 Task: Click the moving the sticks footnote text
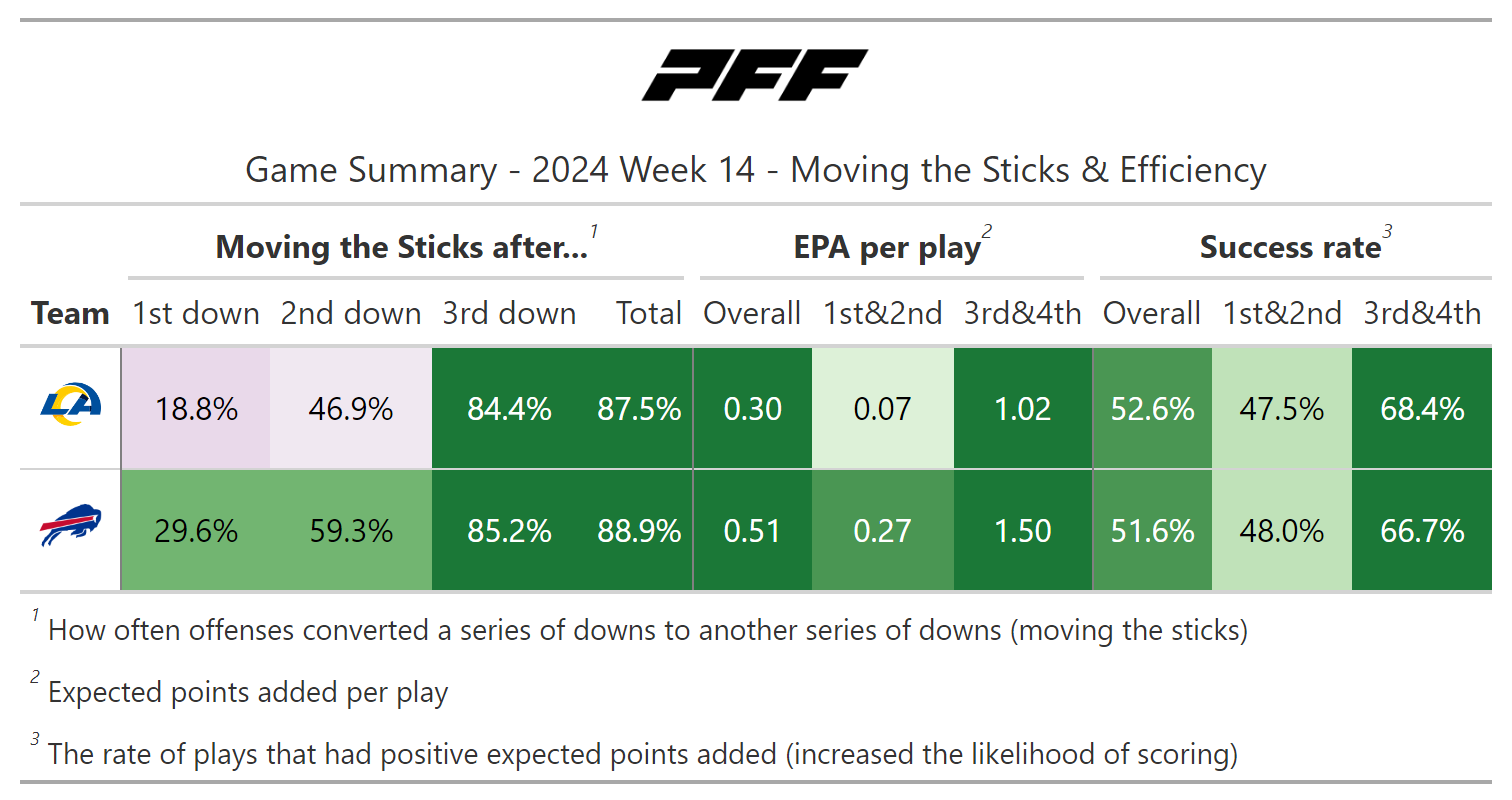647,631
